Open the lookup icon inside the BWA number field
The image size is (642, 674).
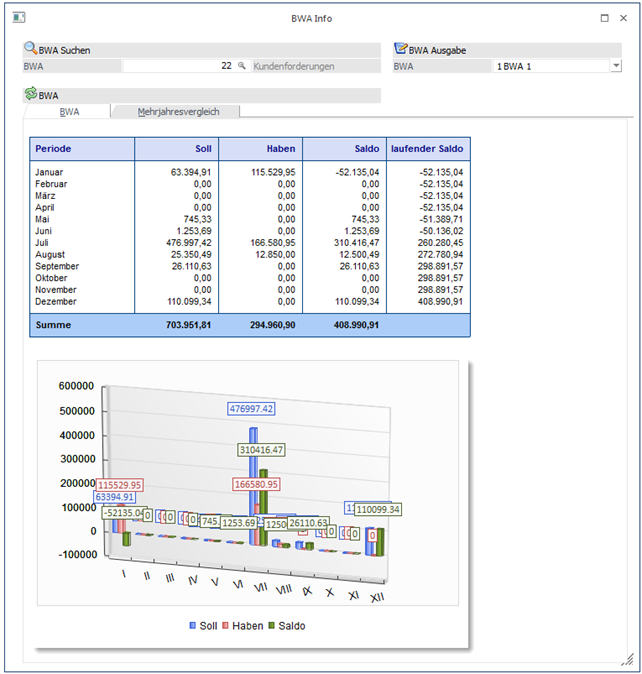[x=241, y=66]
